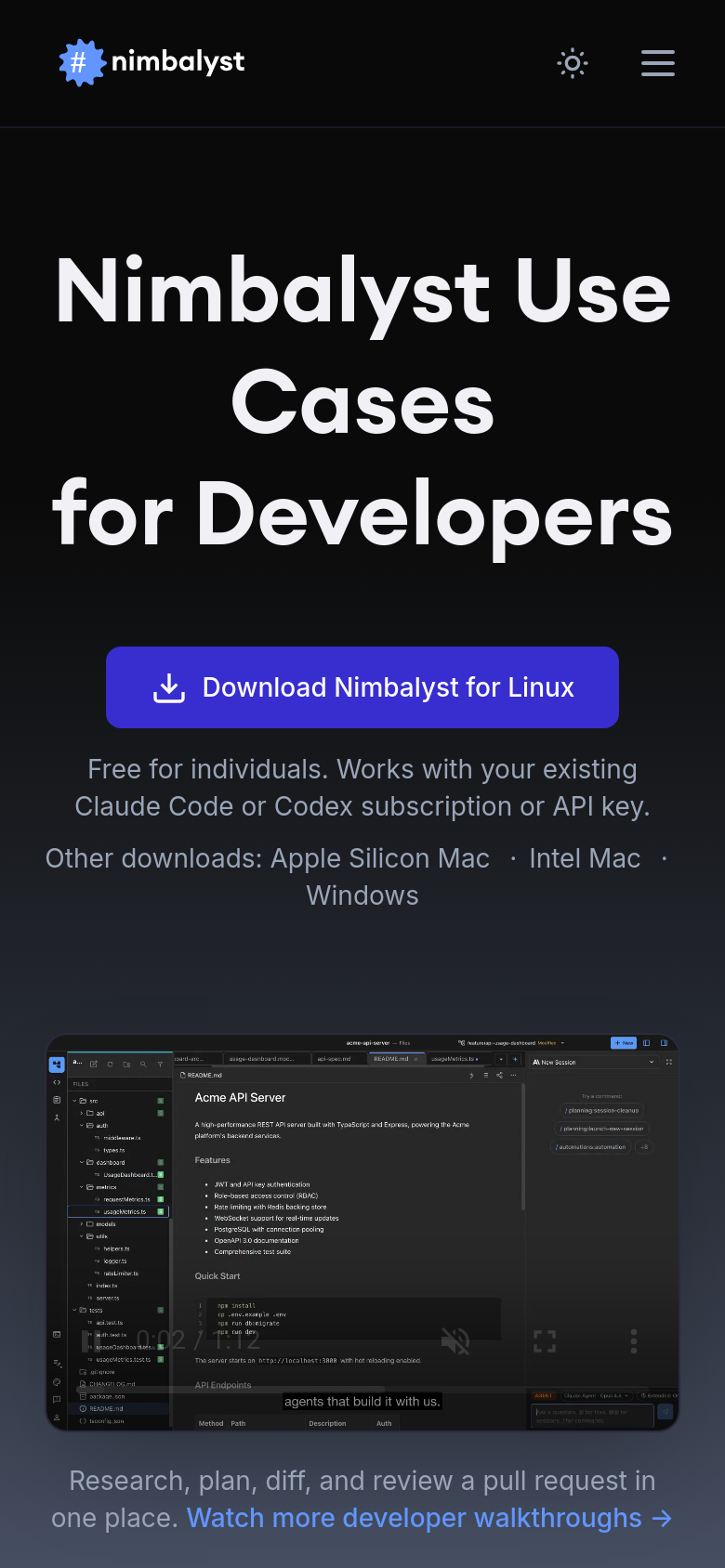Viewport: 725px width, 1568px height.
Task: Open the Windows download link
Action: tap(362, 895)
